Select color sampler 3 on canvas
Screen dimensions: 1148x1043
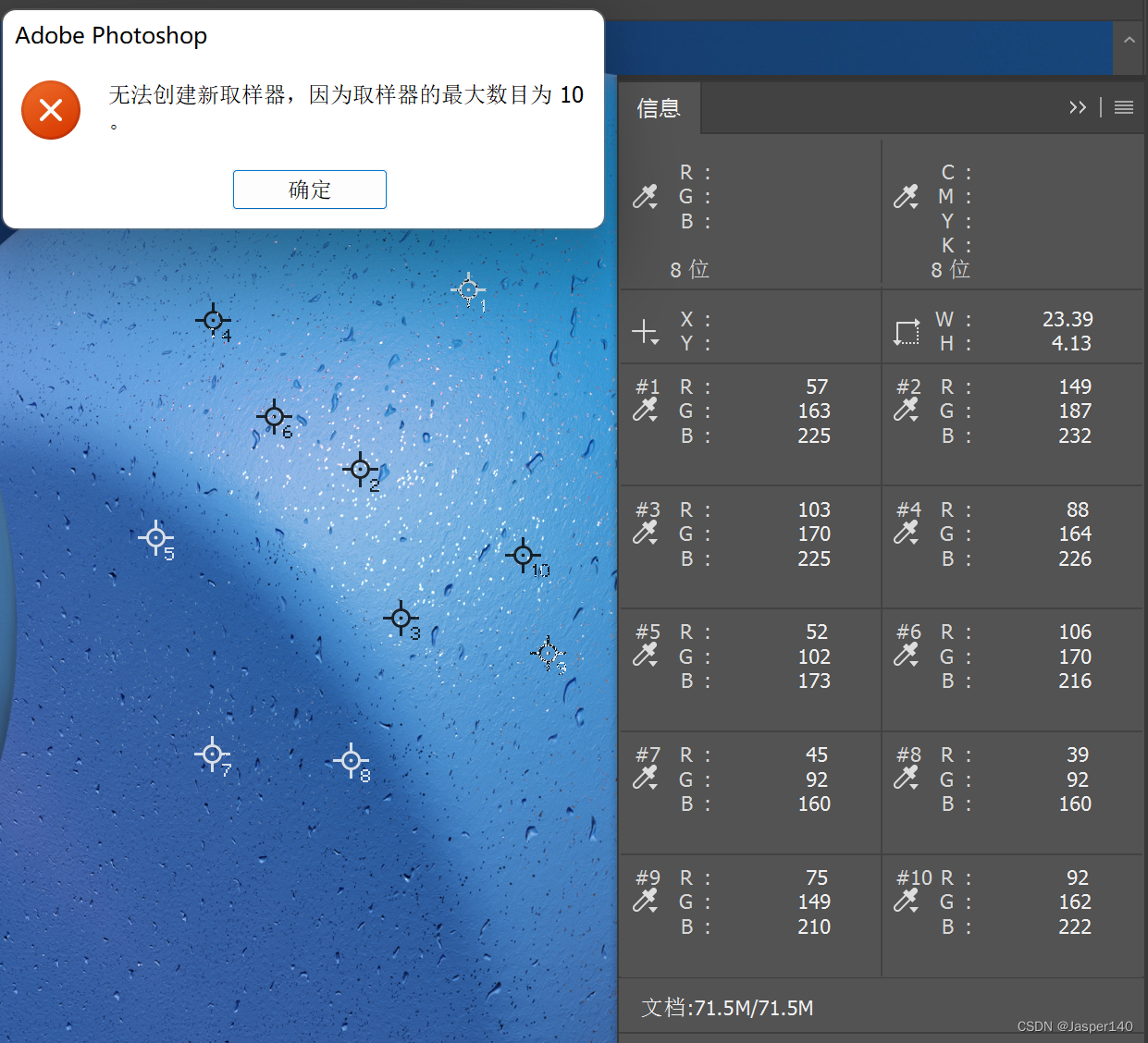point(401,618)
